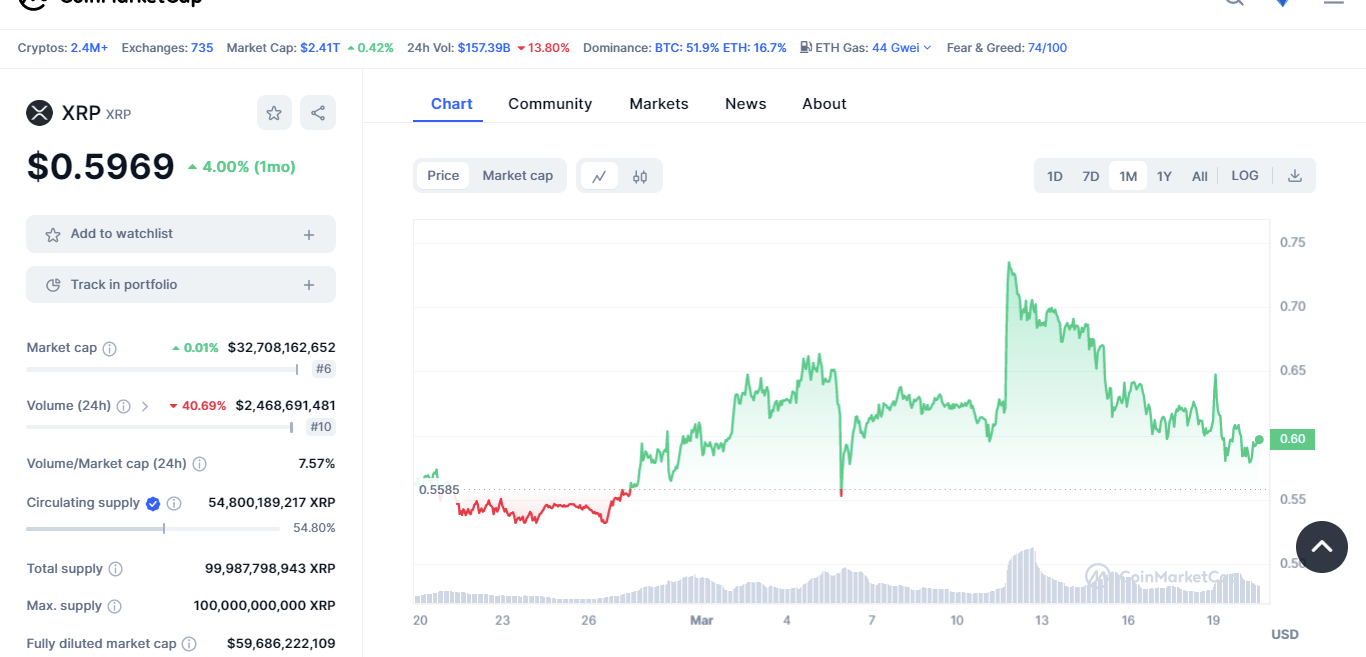
Task: Click the plus icon on Track in portfolio
Action: pos(309,286)
